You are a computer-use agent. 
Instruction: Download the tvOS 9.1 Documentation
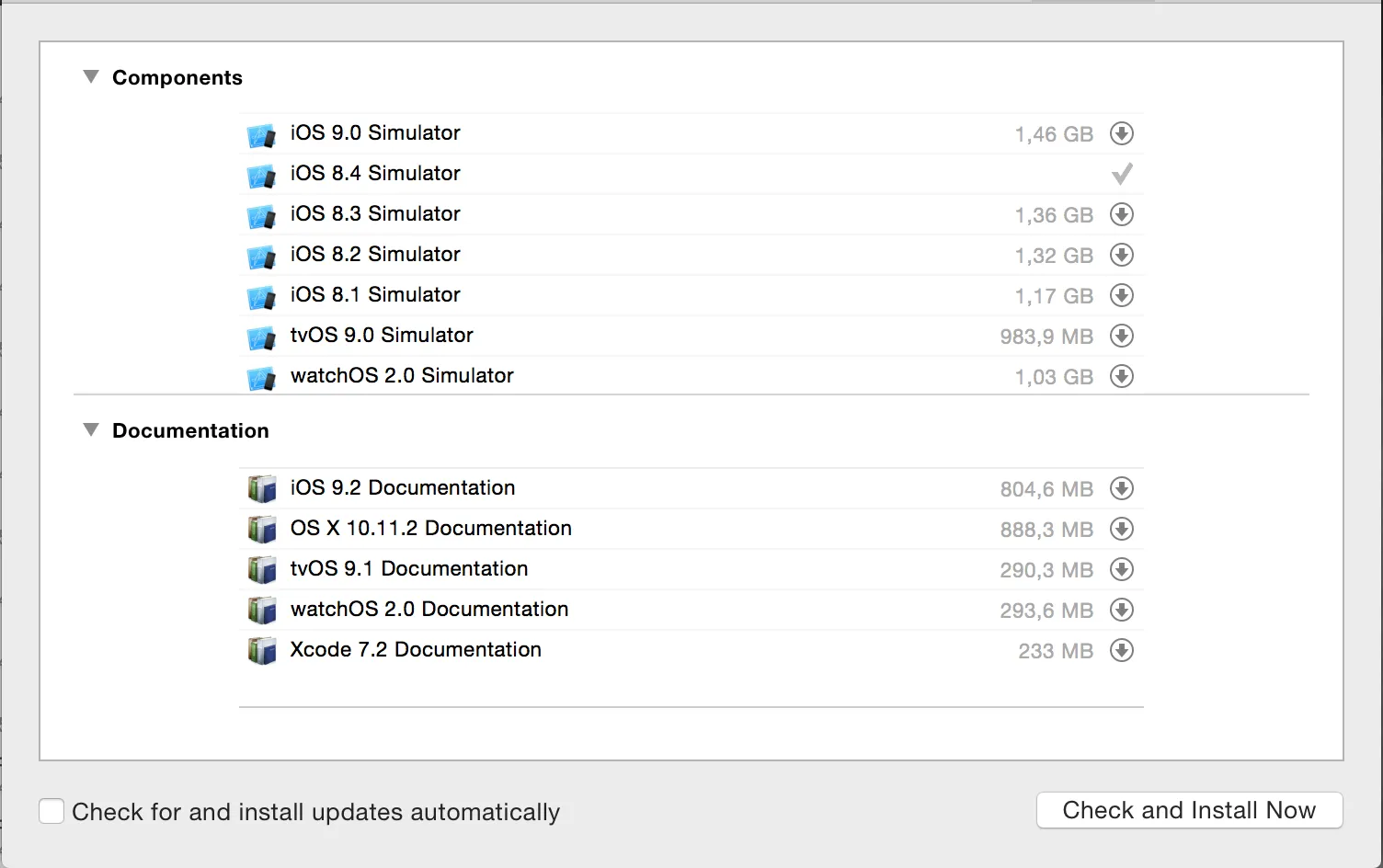click(x=1121, y=569)
